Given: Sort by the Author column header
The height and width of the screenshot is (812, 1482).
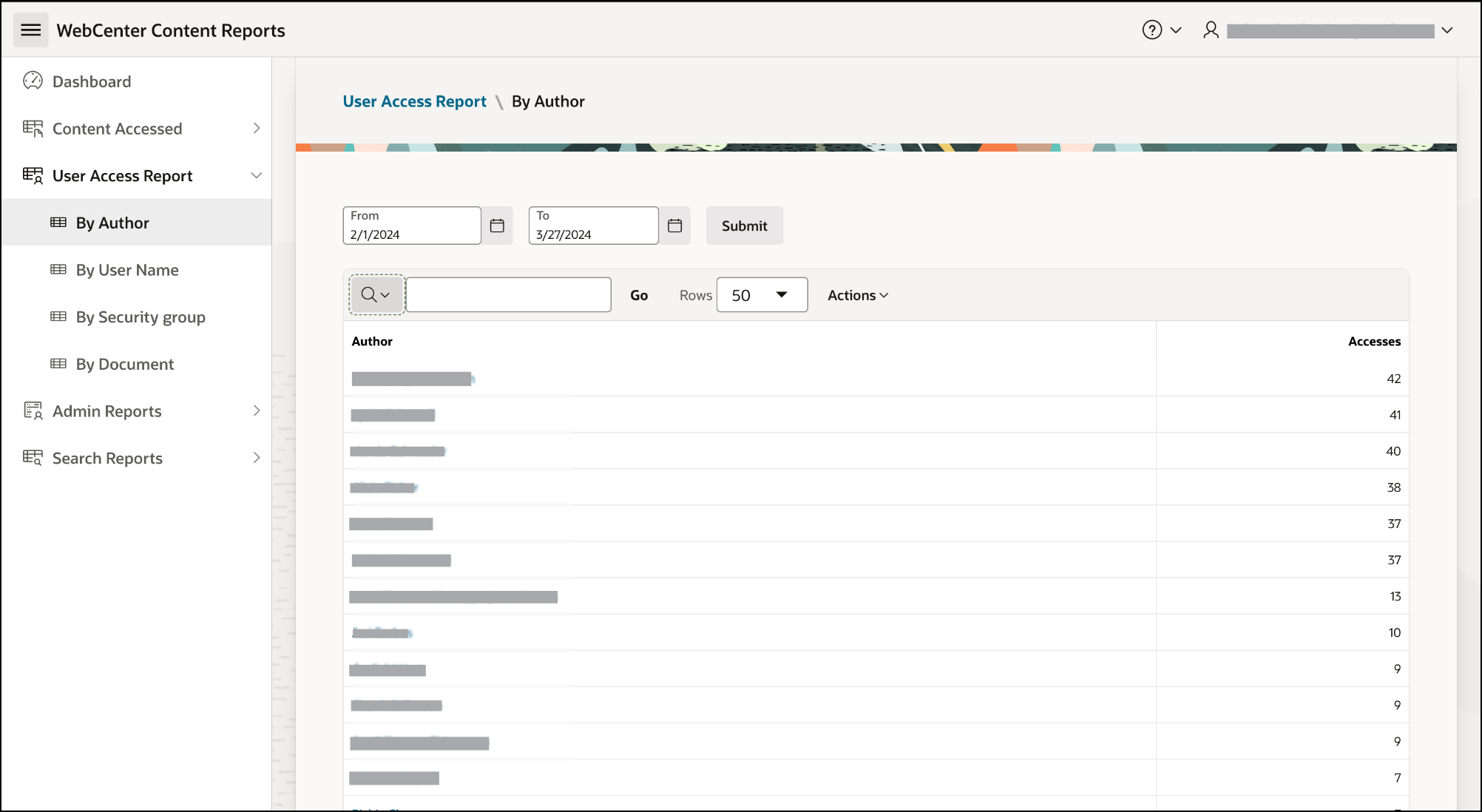Looking at the screenshot, I should tap(372, 341).
